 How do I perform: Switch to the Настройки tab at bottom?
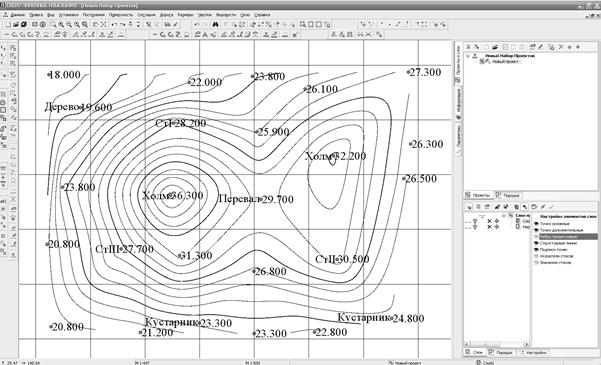click(x=534, y=352)
